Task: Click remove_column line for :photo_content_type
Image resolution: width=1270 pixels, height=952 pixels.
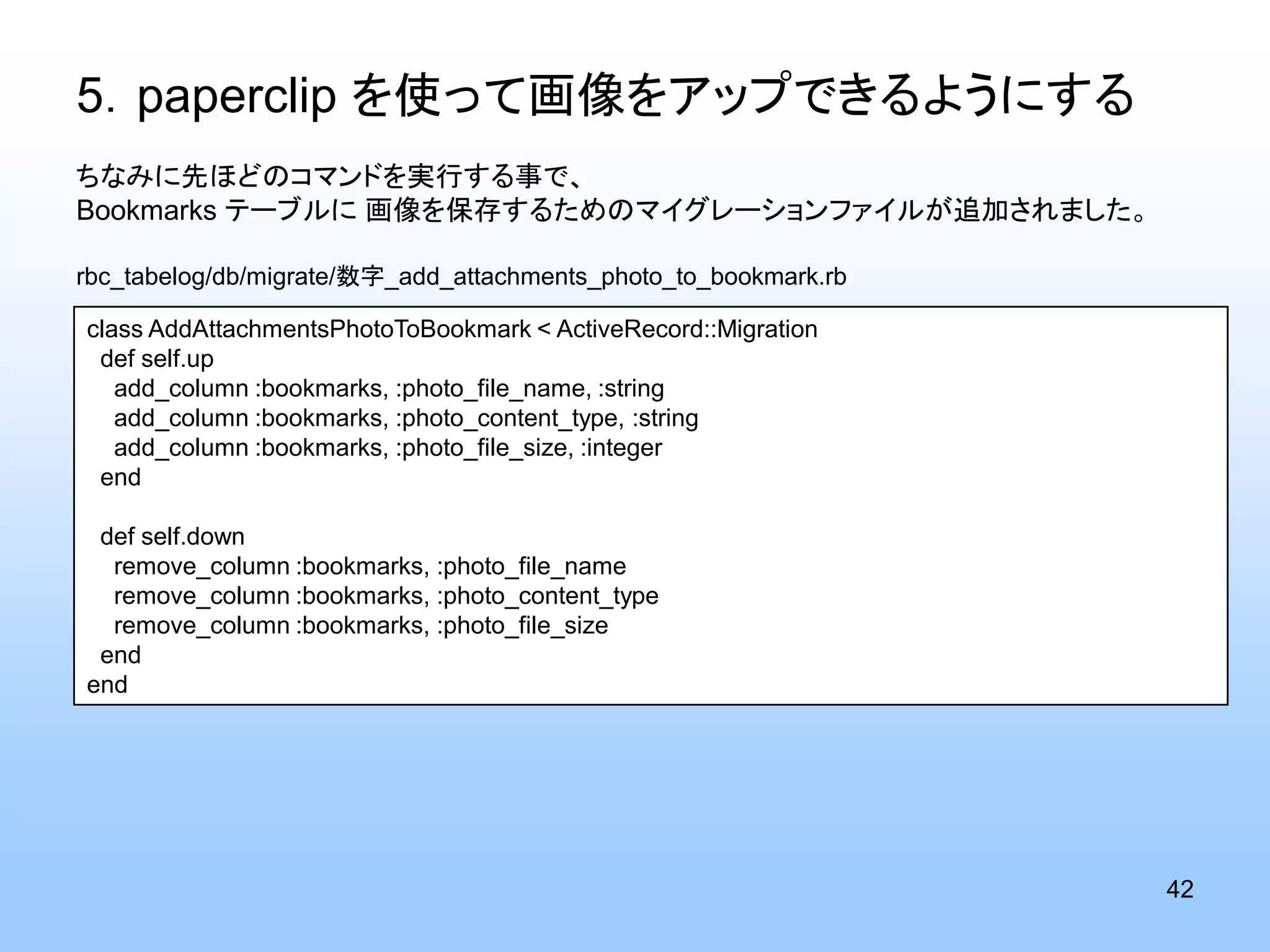Action: click(386, 596)
